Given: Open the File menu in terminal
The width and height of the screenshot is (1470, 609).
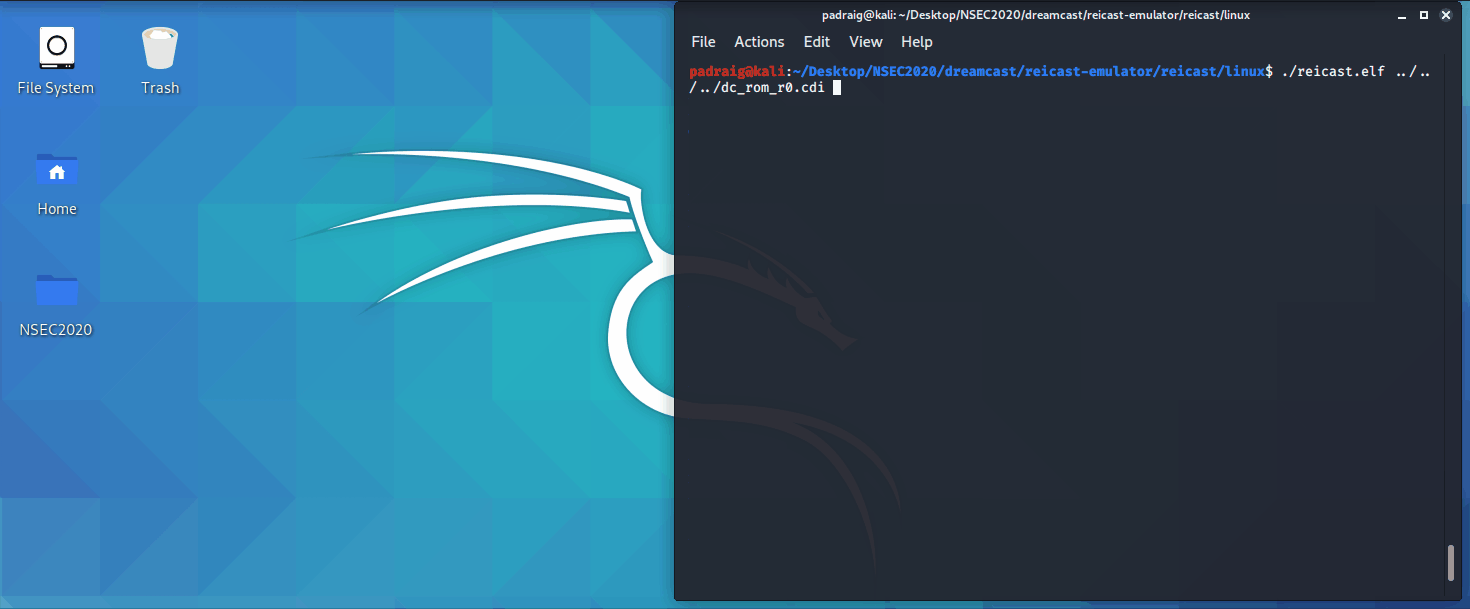Looking at the screenshot, I should 704,42.
